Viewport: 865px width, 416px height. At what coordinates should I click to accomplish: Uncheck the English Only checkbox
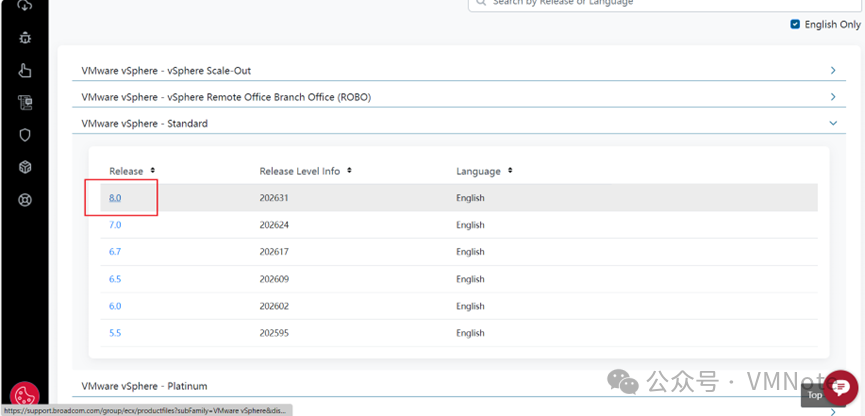(x=795, y=24)
